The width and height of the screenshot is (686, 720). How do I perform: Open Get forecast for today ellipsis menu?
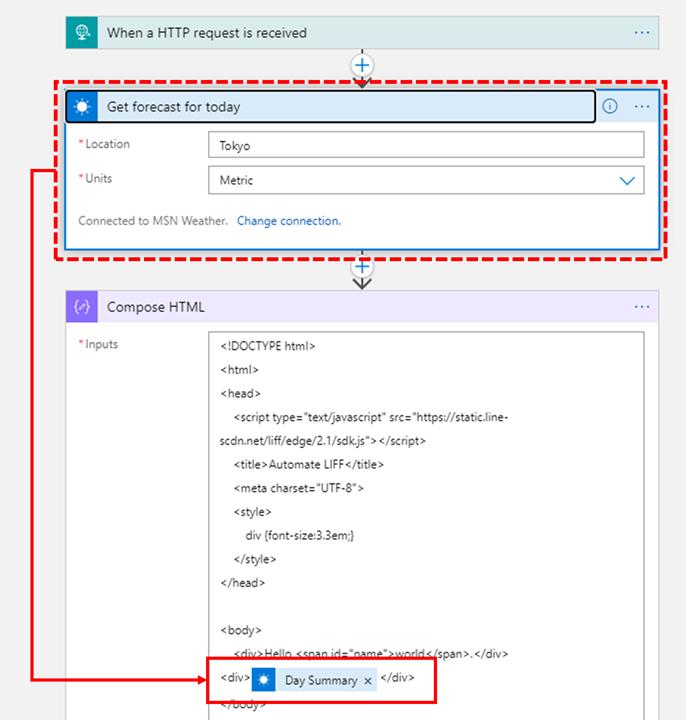click(x=641, y=107)
